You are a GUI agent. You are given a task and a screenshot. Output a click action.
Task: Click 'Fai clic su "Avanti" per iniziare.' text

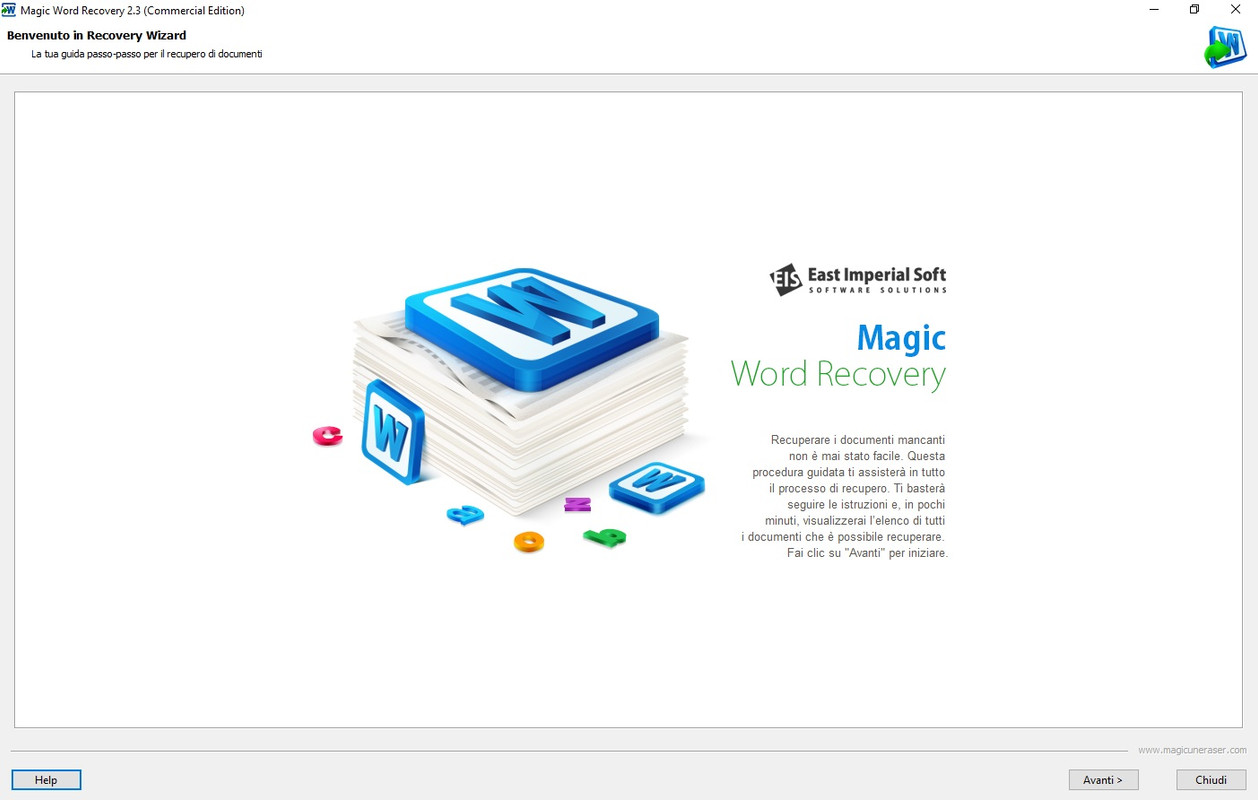867,553
